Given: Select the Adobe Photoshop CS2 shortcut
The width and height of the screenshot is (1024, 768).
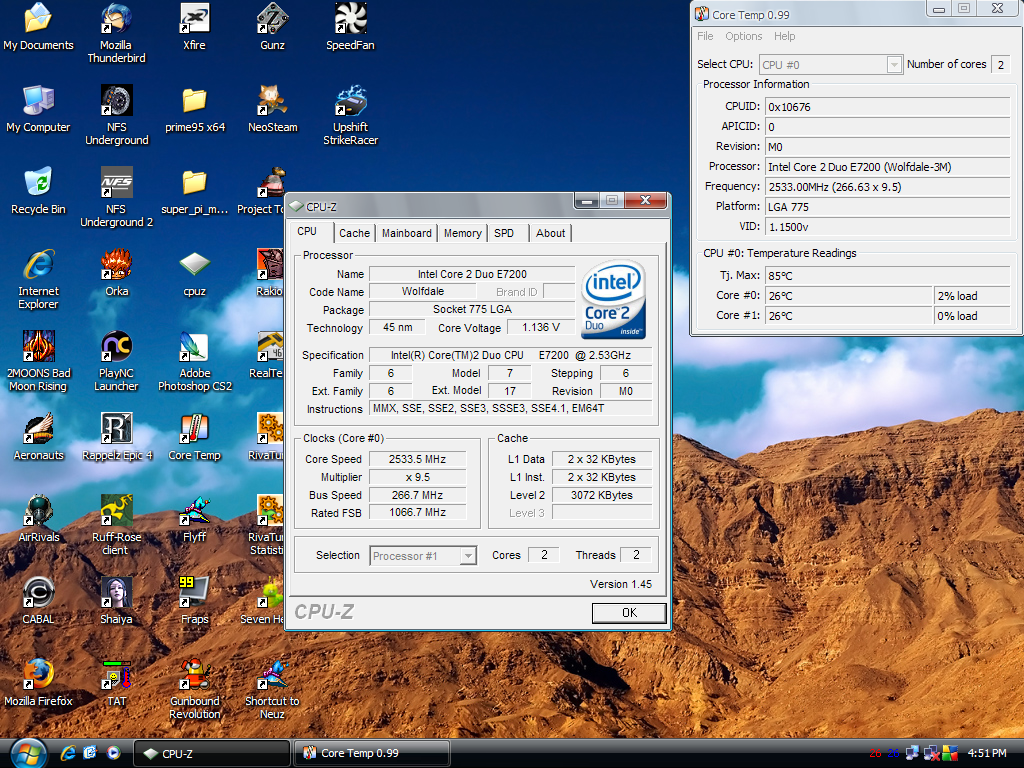Looking at the screenshot, I should [195, 362].
